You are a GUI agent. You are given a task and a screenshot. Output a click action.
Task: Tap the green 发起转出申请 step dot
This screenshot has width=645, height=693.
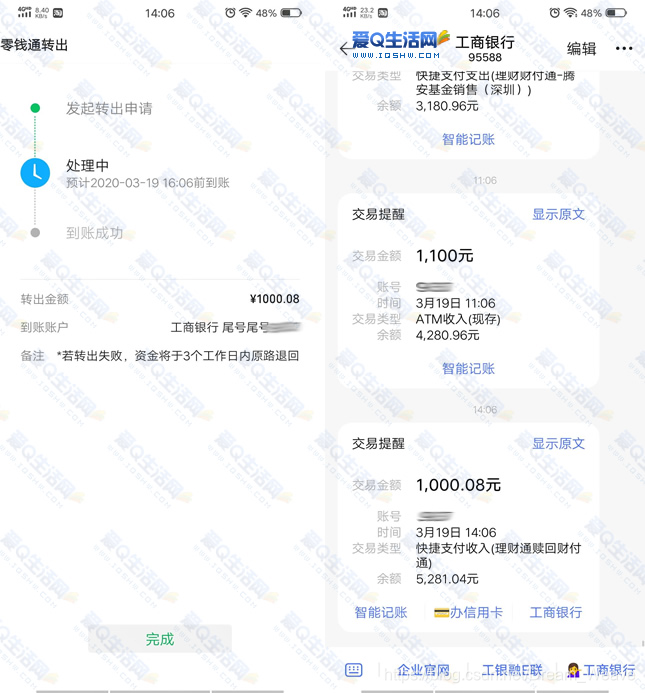[35, 108]
